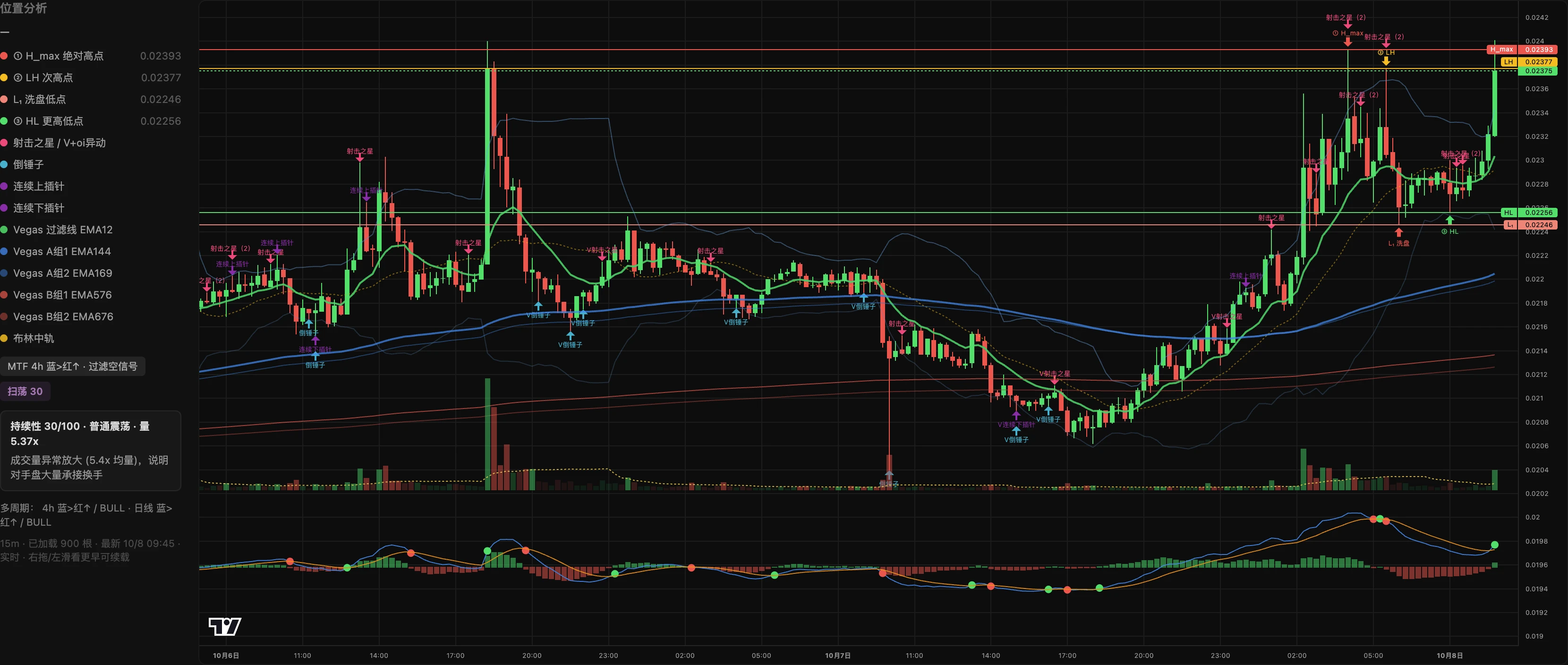Click the 位置分析 panel title
Viewport: 1568px width, 665px height.
23,8
